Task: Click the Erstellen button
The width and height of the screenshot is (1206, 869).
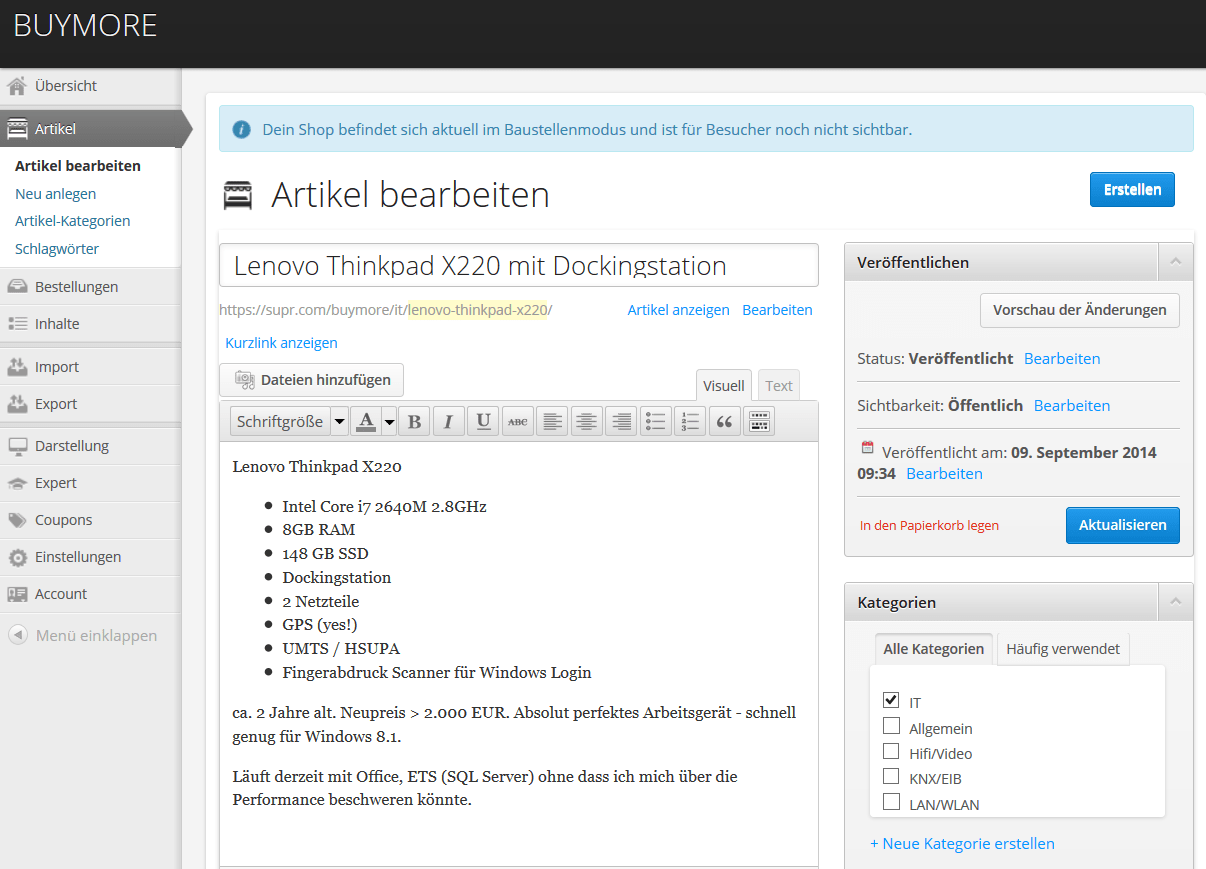Action: 1132,190
